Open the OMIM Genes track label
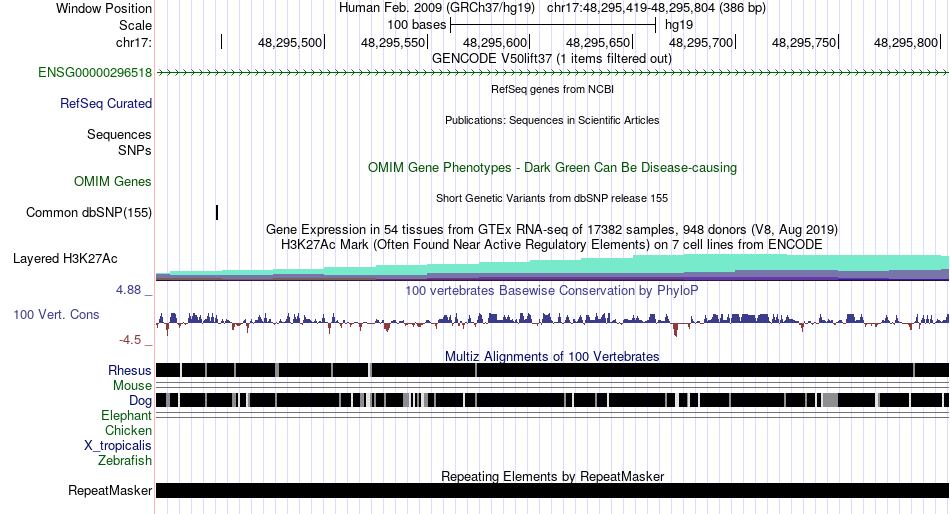Screen dimensions: 950x514 (x=113, y=181)
